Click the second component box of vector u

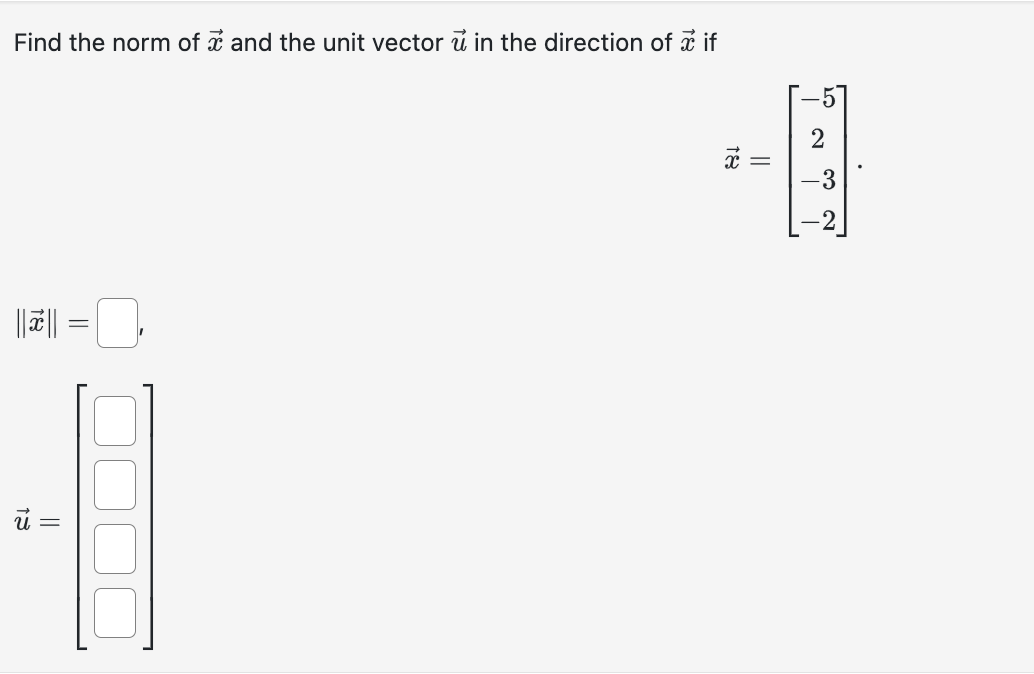tap(114, 486)
